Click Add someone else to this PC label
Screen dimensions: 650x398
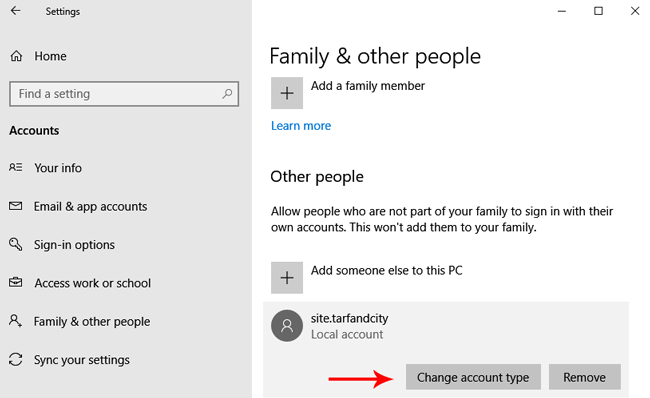[386, 271]
